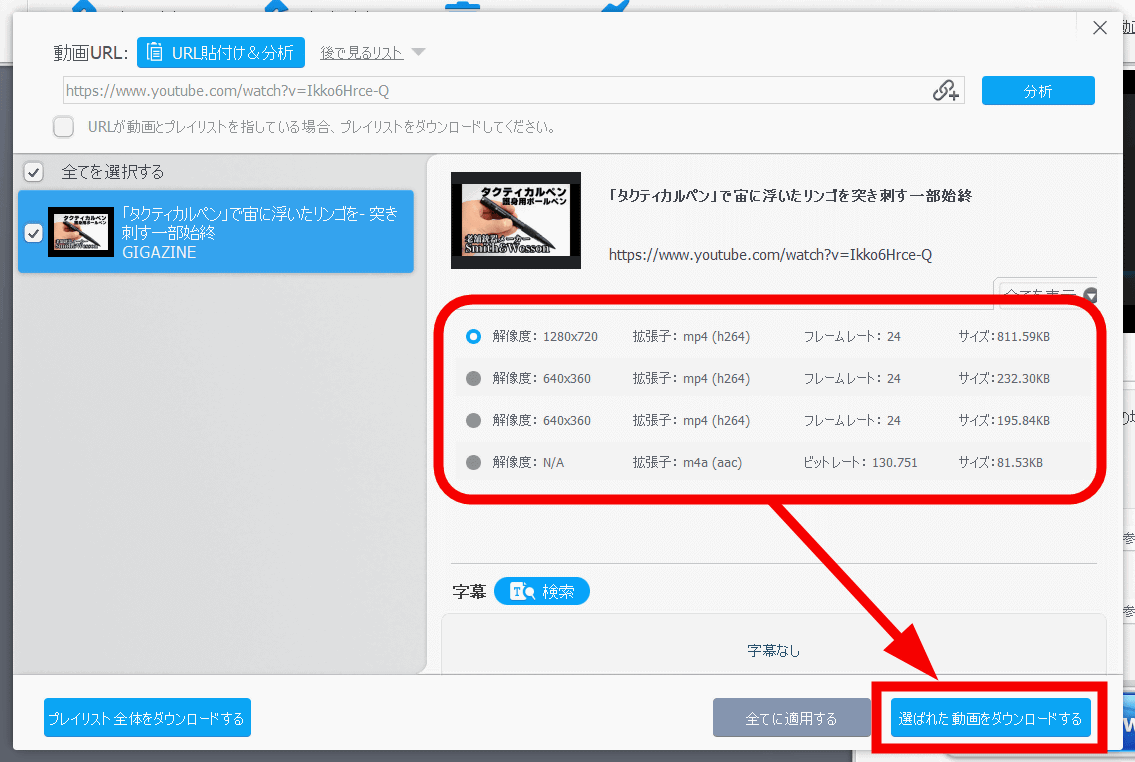This screenshot has height=762, width=1135.
Task: Open the 後で見るリスト link
Action: [x=361, y=53]
